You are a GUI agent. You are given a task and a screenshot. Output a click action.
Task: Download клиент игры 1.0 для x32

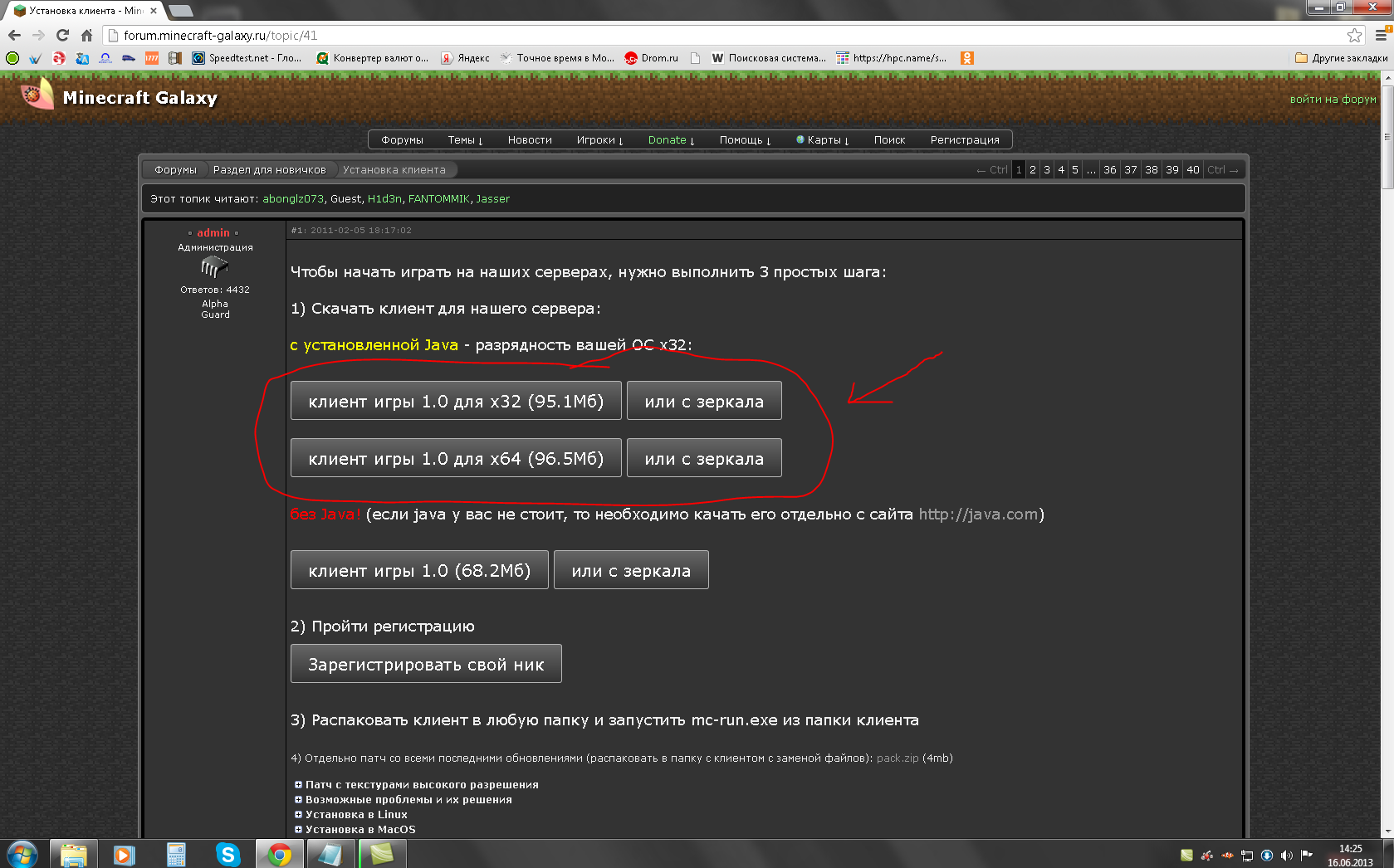click(x=456, y=401)
